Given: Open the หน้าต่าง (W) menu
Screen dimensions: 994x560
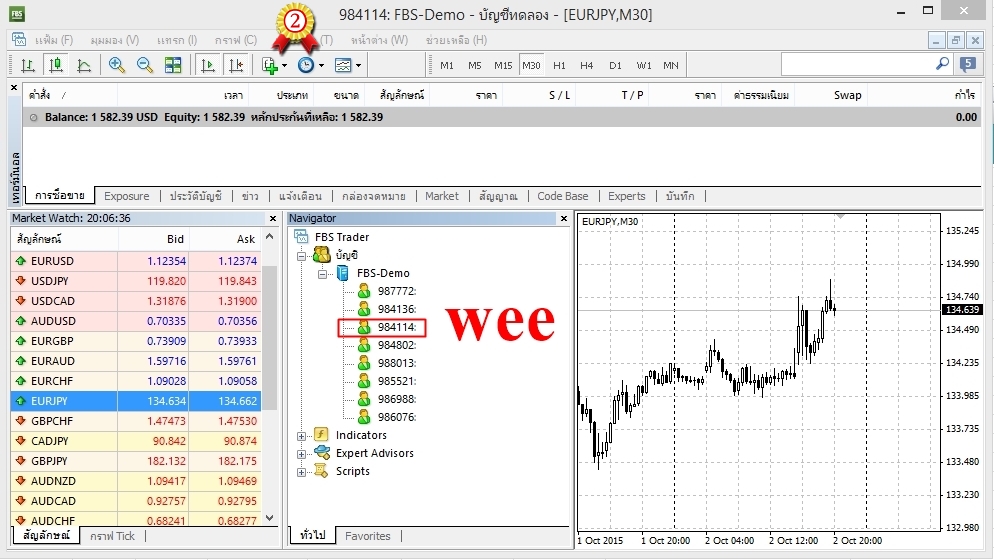Looking at the screenshot, I should point(379,40).
